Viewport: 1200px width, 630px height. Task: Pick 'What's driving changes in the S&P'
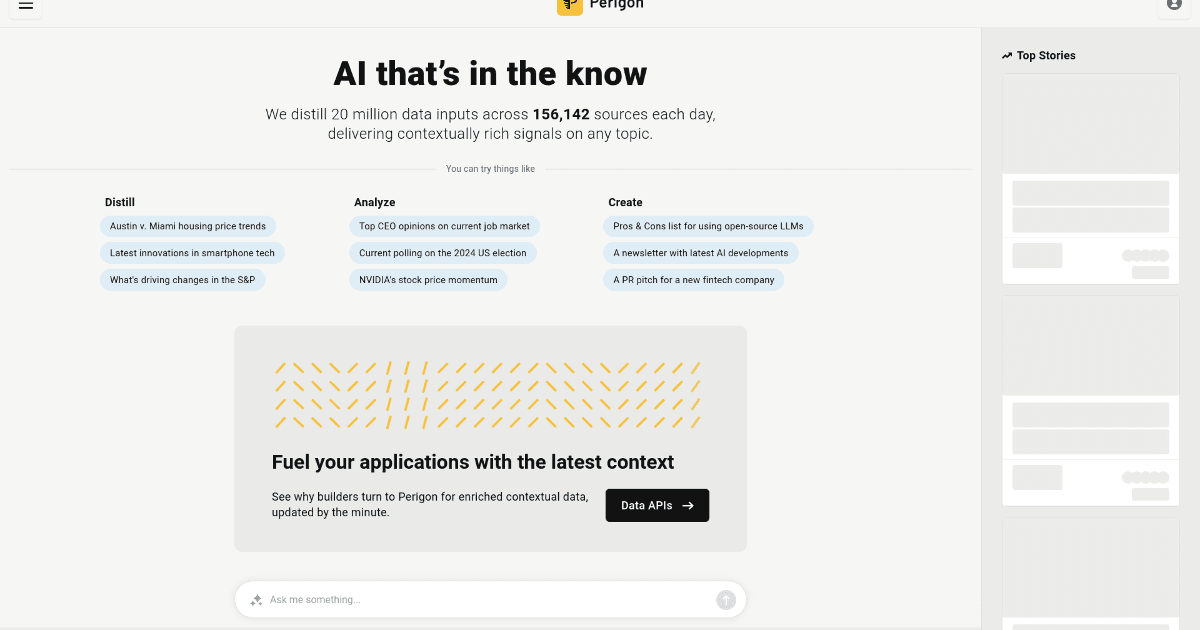182,280
